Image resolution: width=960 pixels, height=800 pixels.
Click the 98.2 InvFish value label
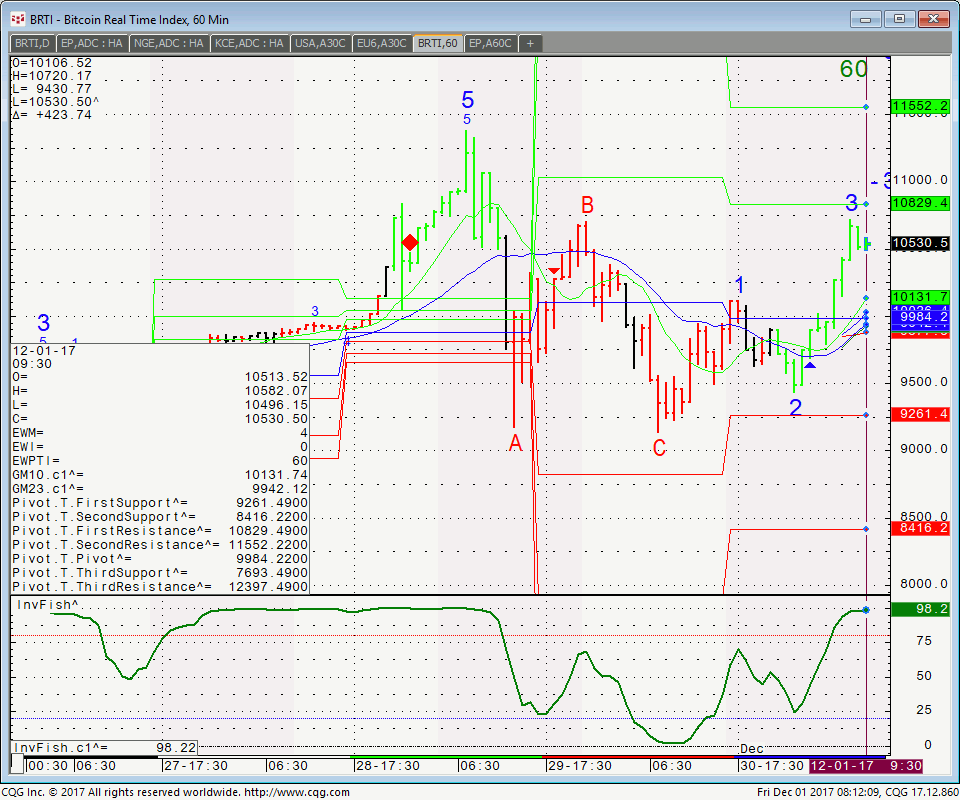pos(921,609)
